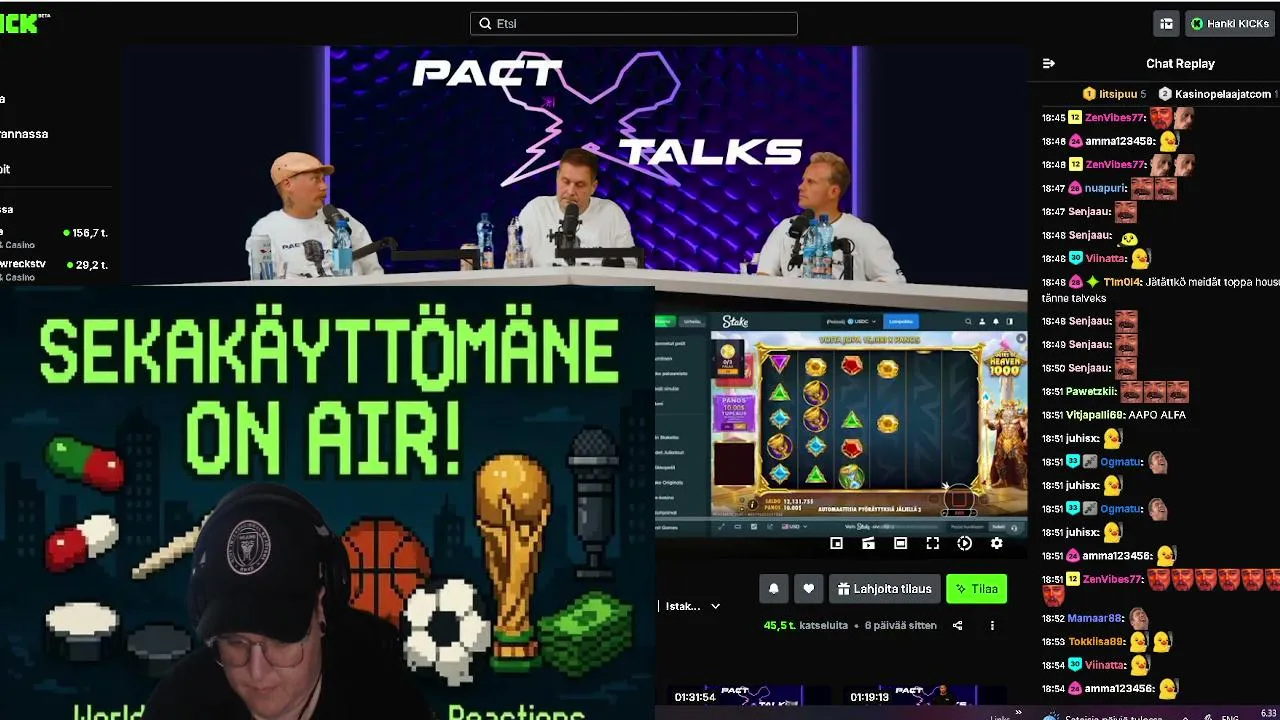Toggle the notification bell for this channel
Viewport: 1280px width, 720px height.
pos(773,589)
